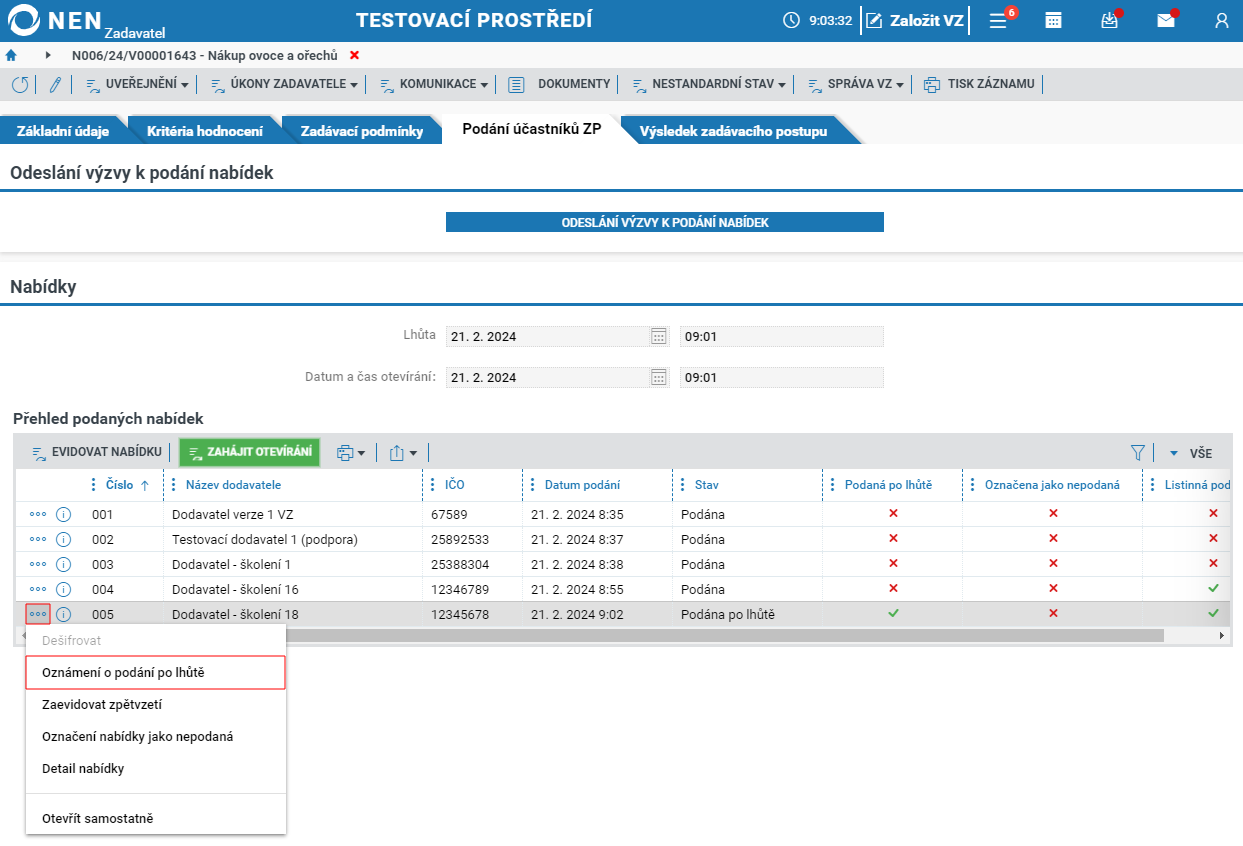The width and height of the screenshot is (1243, 846).
Task: Click TISK ZÁZNAMU in the toolbar
Action: (x=979, y=84)
